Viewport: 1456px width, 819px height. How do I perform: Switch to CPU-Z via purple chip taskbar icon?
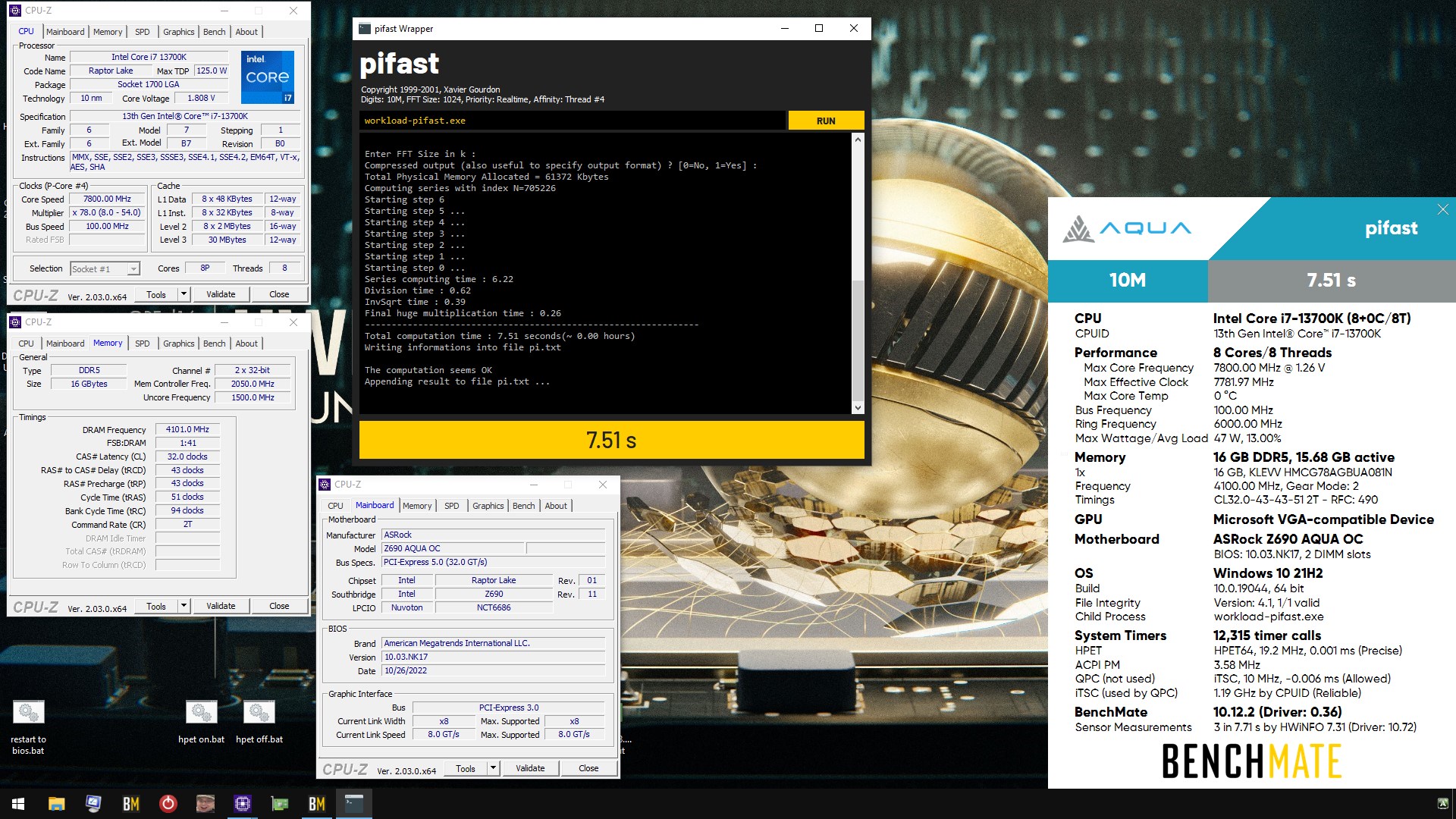tap(242, 804)
